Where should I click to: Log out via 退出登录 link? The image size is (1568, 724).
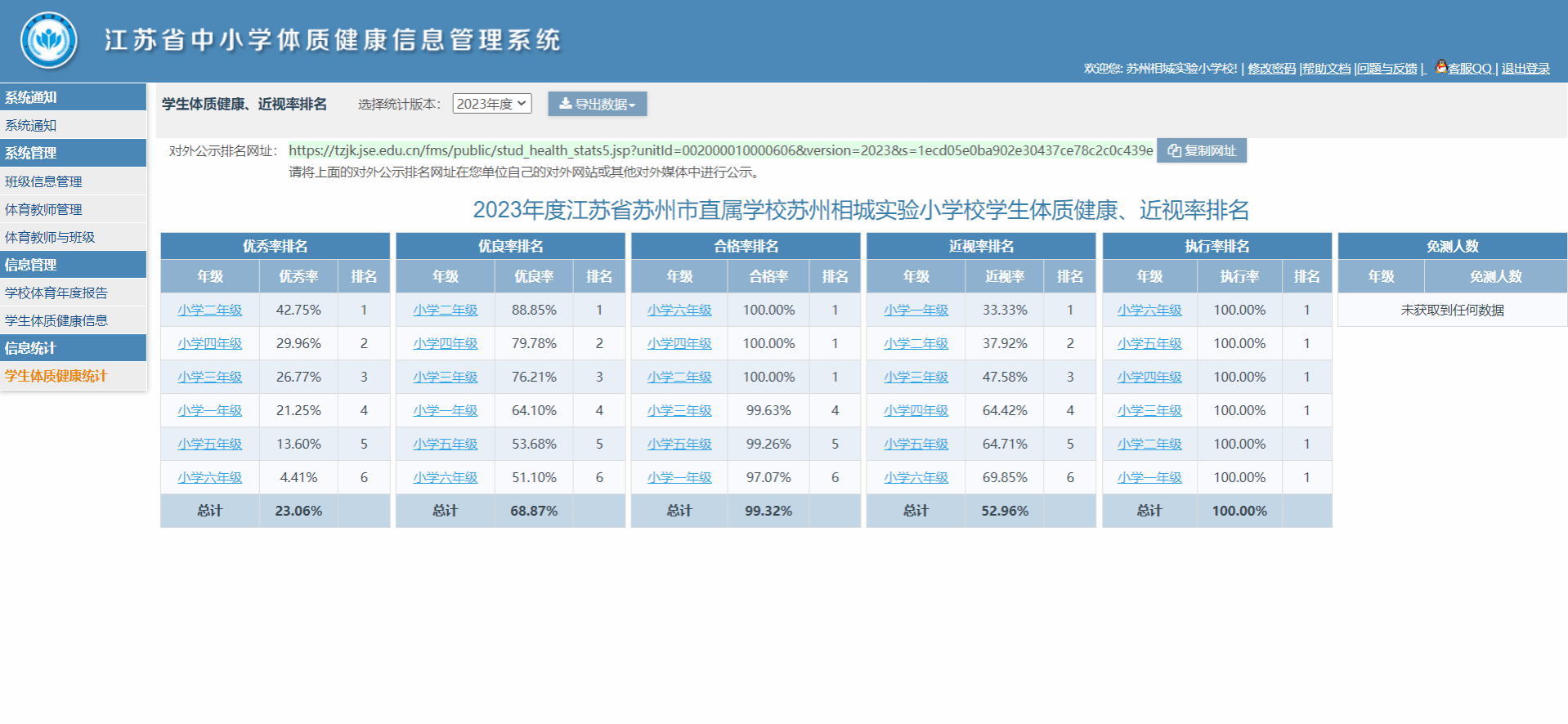pos(1525,69)
